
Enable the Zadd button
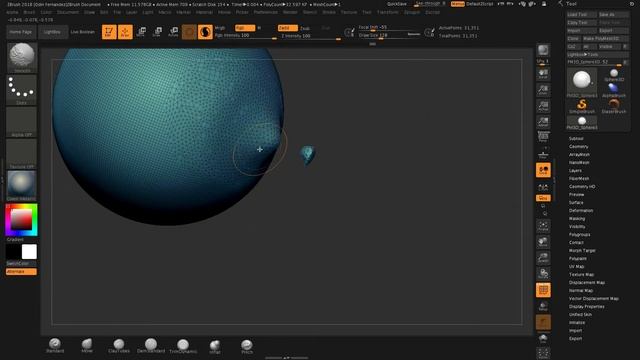pyautogui.click(x=287, y=28)
